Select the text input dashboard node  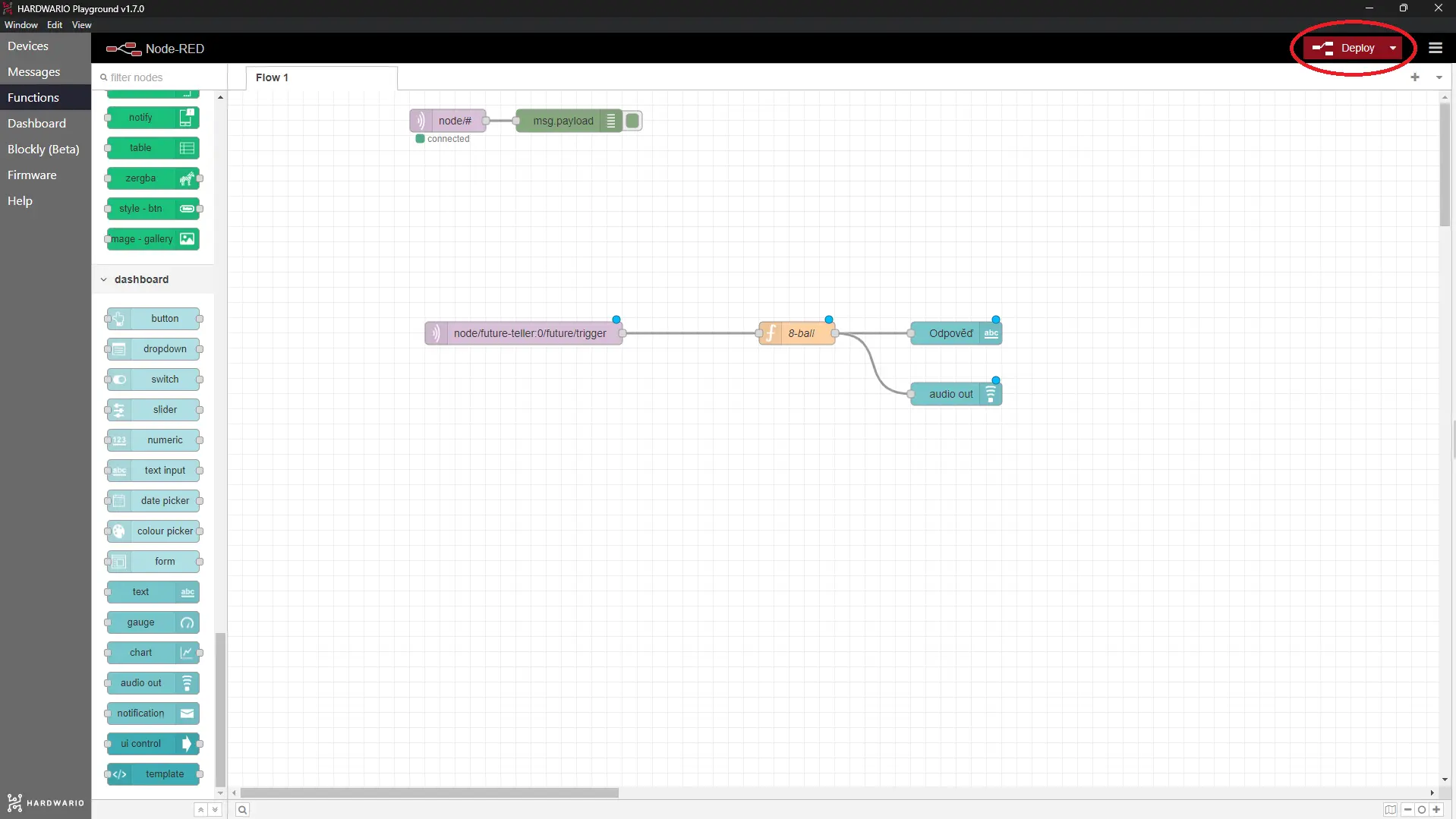point(153,471)
